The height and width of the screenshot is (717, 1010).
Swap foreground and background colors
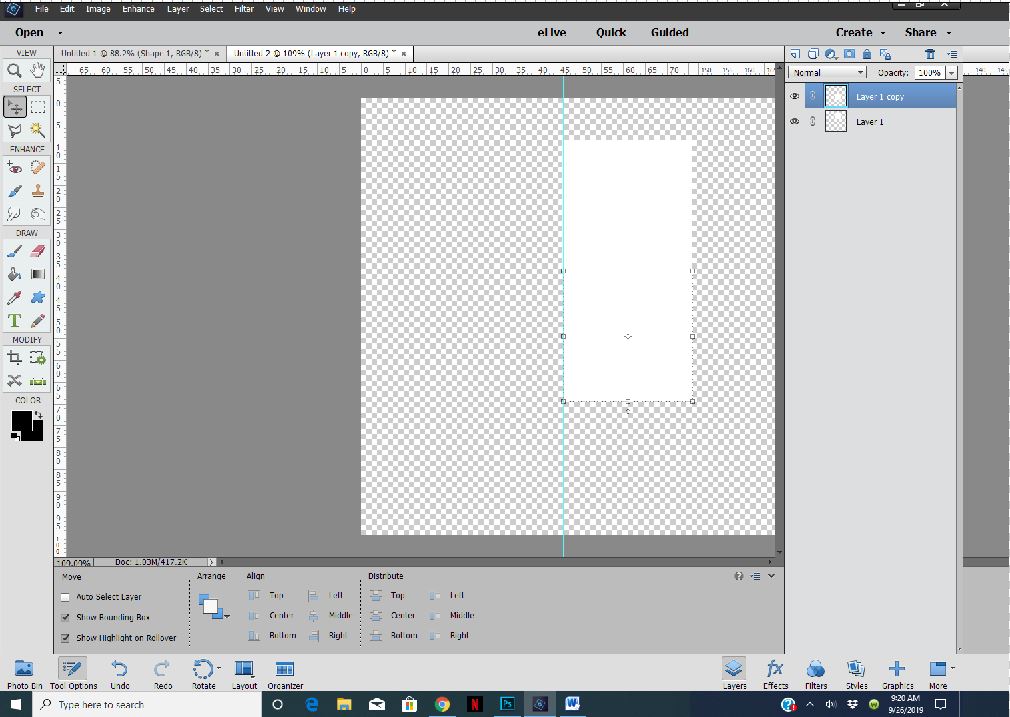click(x=39, y=415)
